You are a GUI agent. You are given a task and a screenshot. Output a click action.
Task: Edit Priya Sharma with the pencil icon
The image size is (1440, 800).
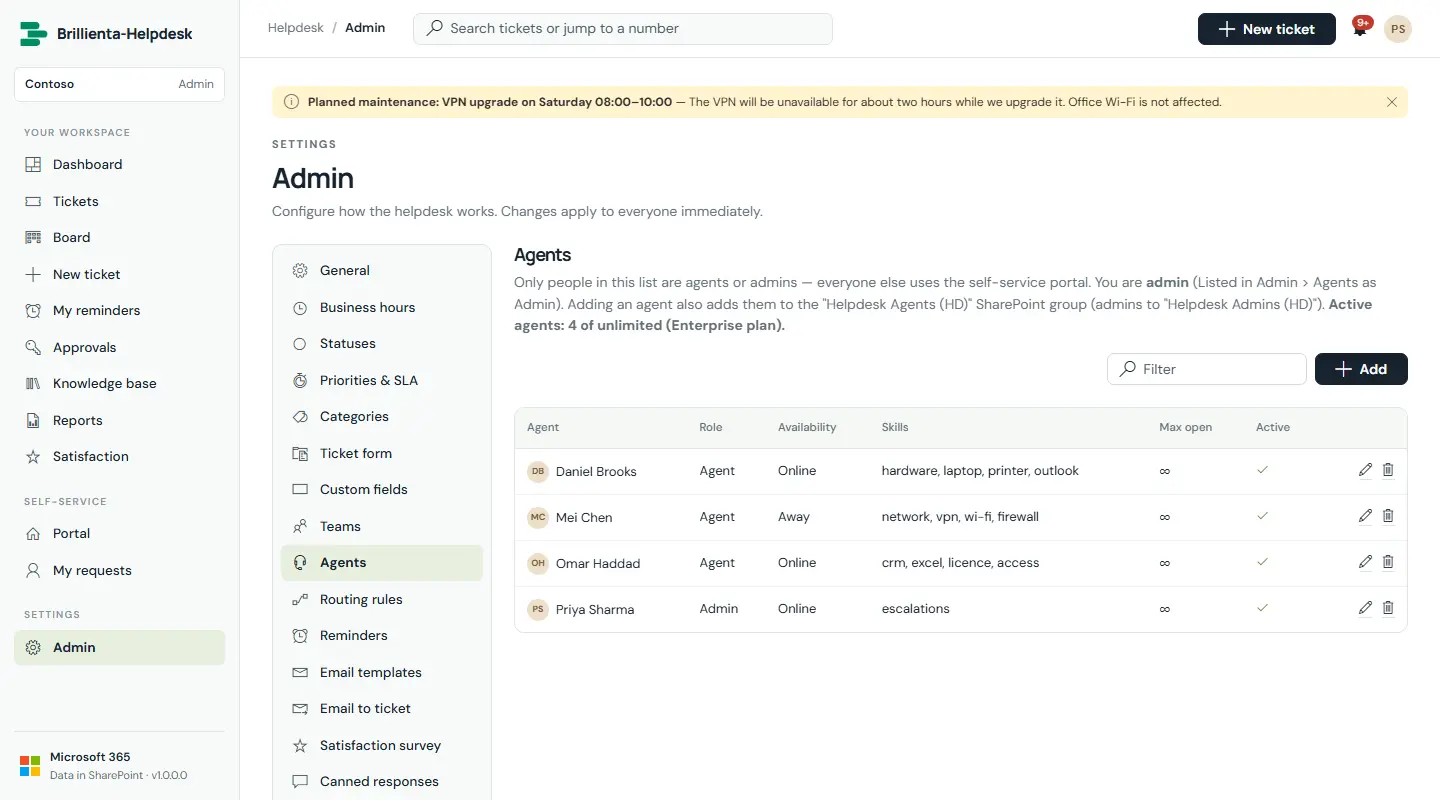coord(1366,608)
